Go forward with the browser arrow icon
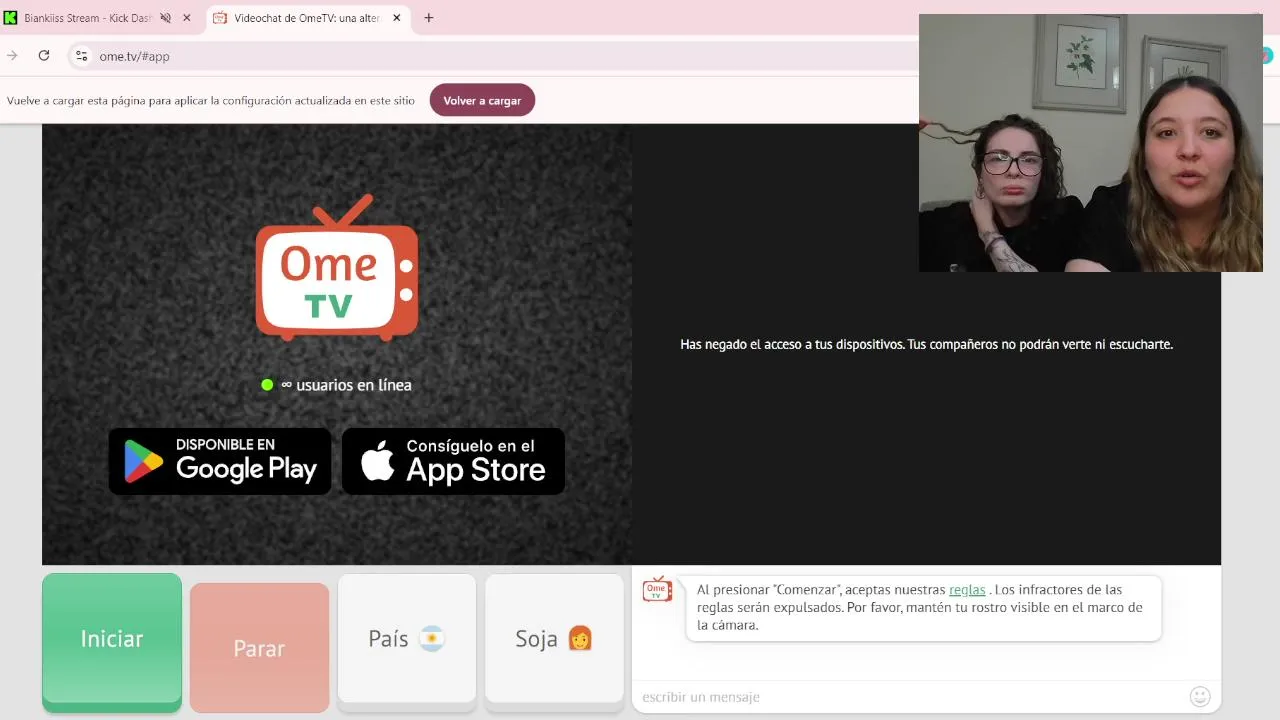 pyautogui.click(x=12, y=56)
